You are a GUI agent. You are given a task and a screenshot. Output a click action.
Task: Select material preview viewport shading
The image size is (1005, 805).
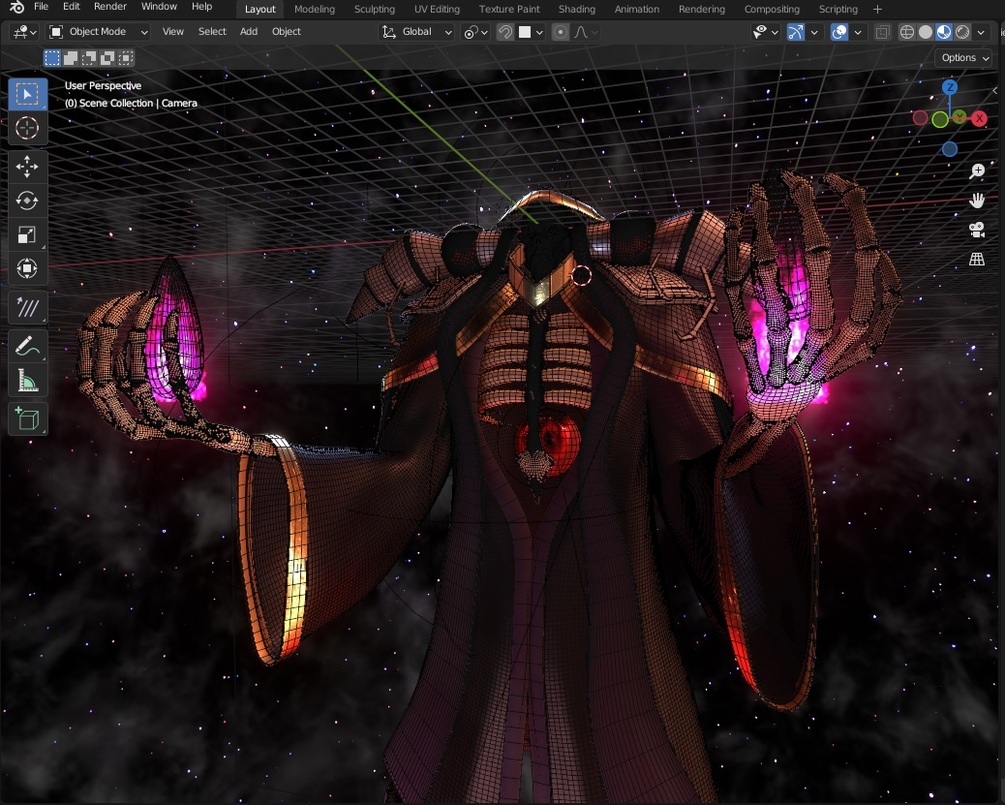(x=943, y=31)
